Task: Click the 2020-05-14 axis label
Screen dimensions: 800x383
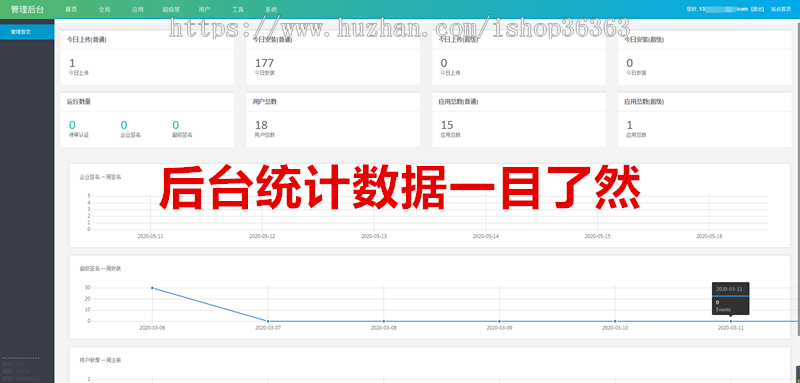Action: 486,237
